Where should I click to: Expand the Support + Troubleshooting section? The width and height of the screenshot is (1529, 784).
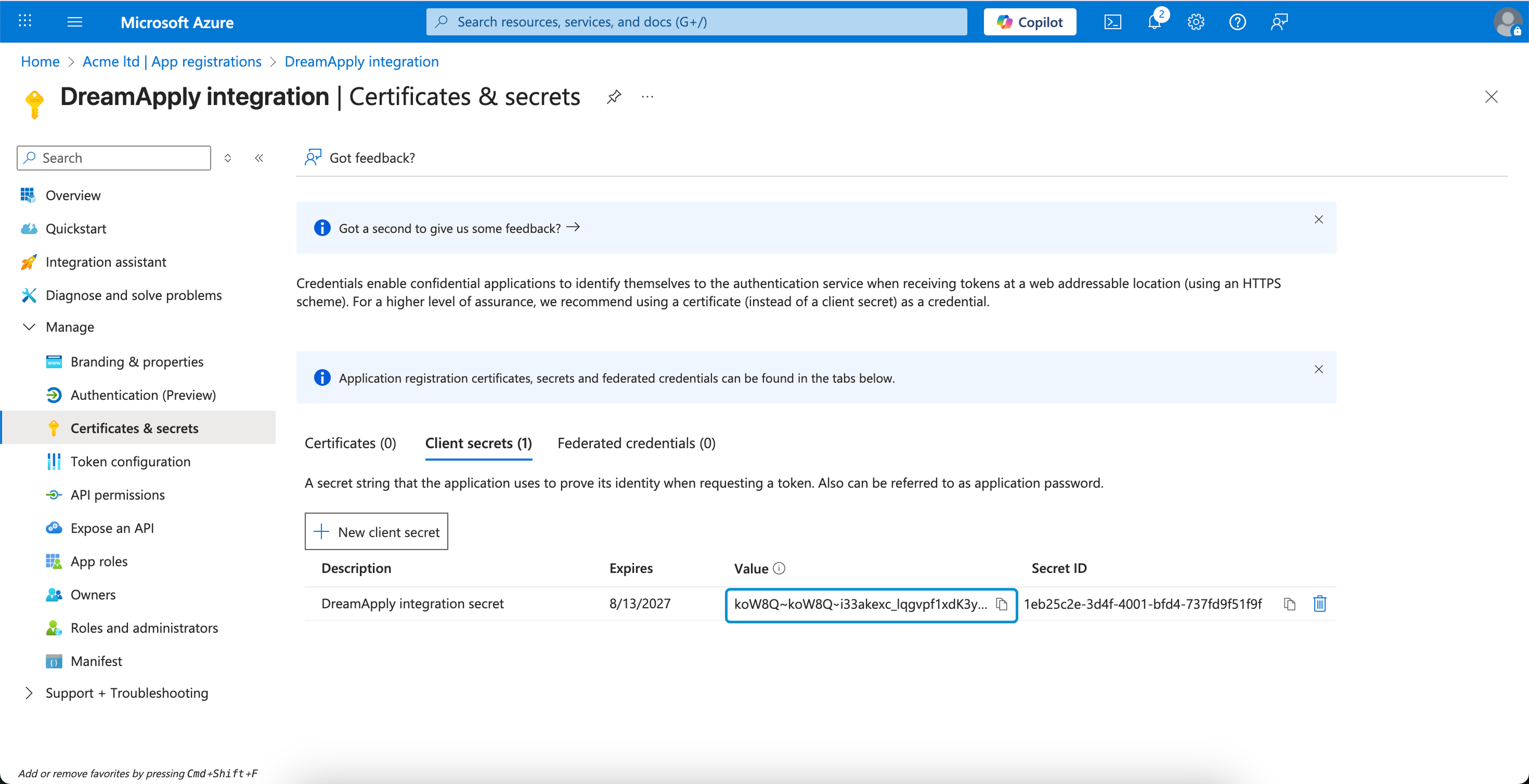point(29,693)
